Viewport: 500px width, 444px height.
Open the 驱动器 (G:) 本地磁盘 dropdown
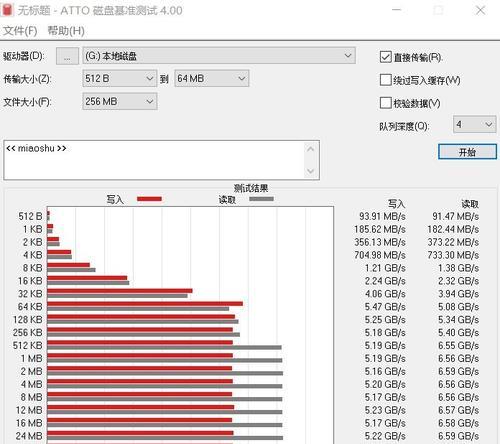click(219, 56)
